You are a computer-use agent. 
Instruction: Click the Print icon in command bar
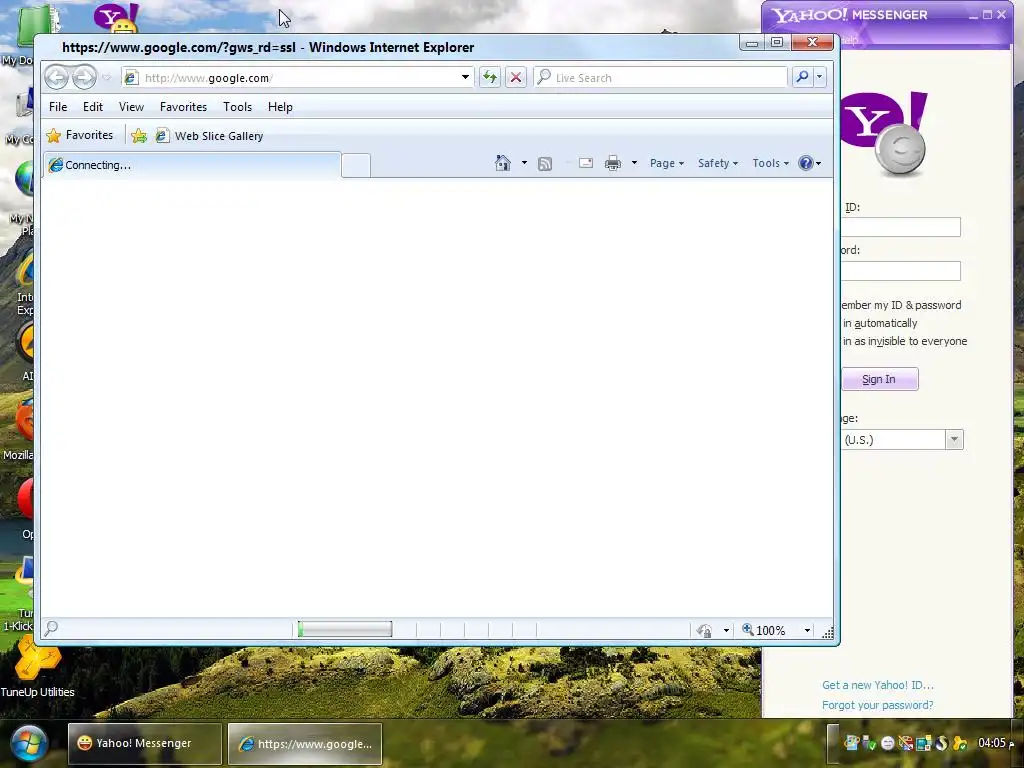point(613,163)
